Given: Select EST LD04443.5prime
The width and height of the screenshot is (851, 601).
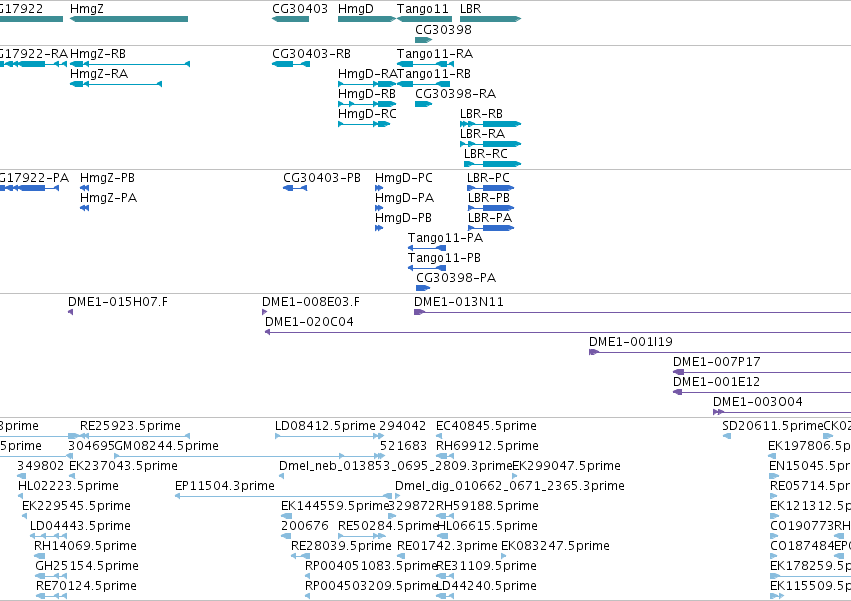Looking at the screenshot, I should tap(80, 526).
